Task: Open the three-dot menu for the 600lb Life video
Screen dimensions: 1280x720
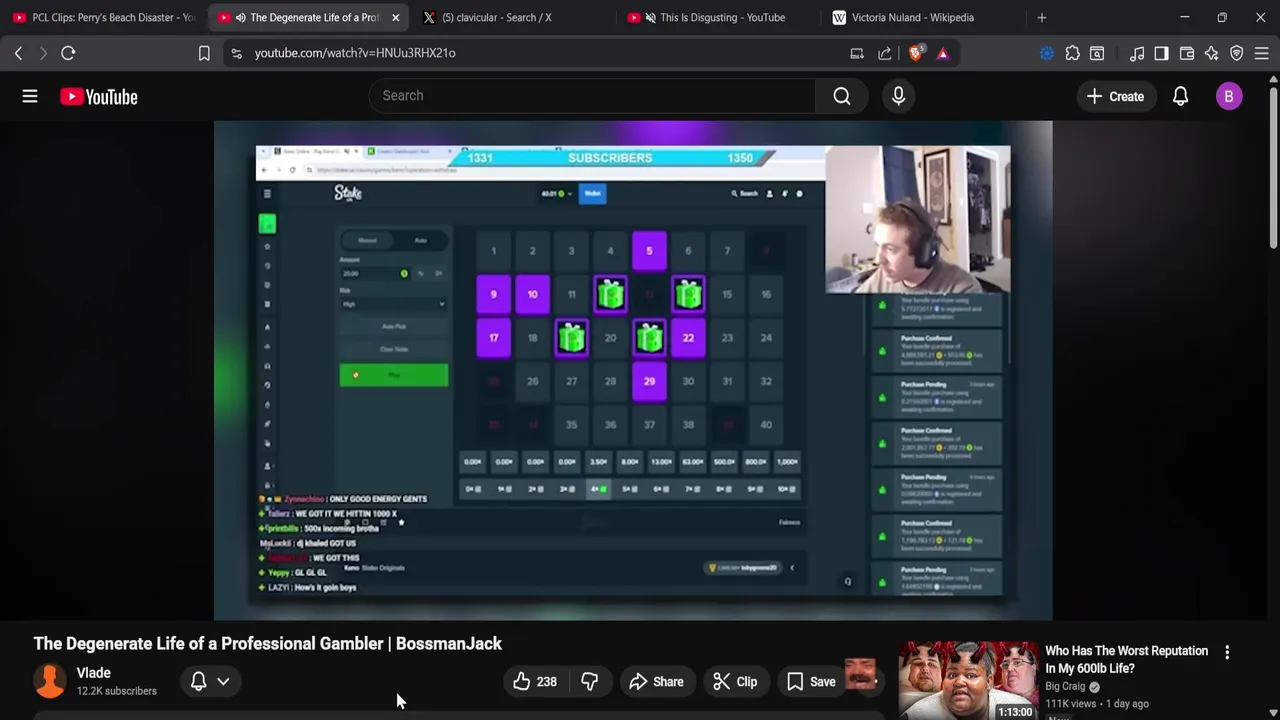Action: (x=1227, y=652)
